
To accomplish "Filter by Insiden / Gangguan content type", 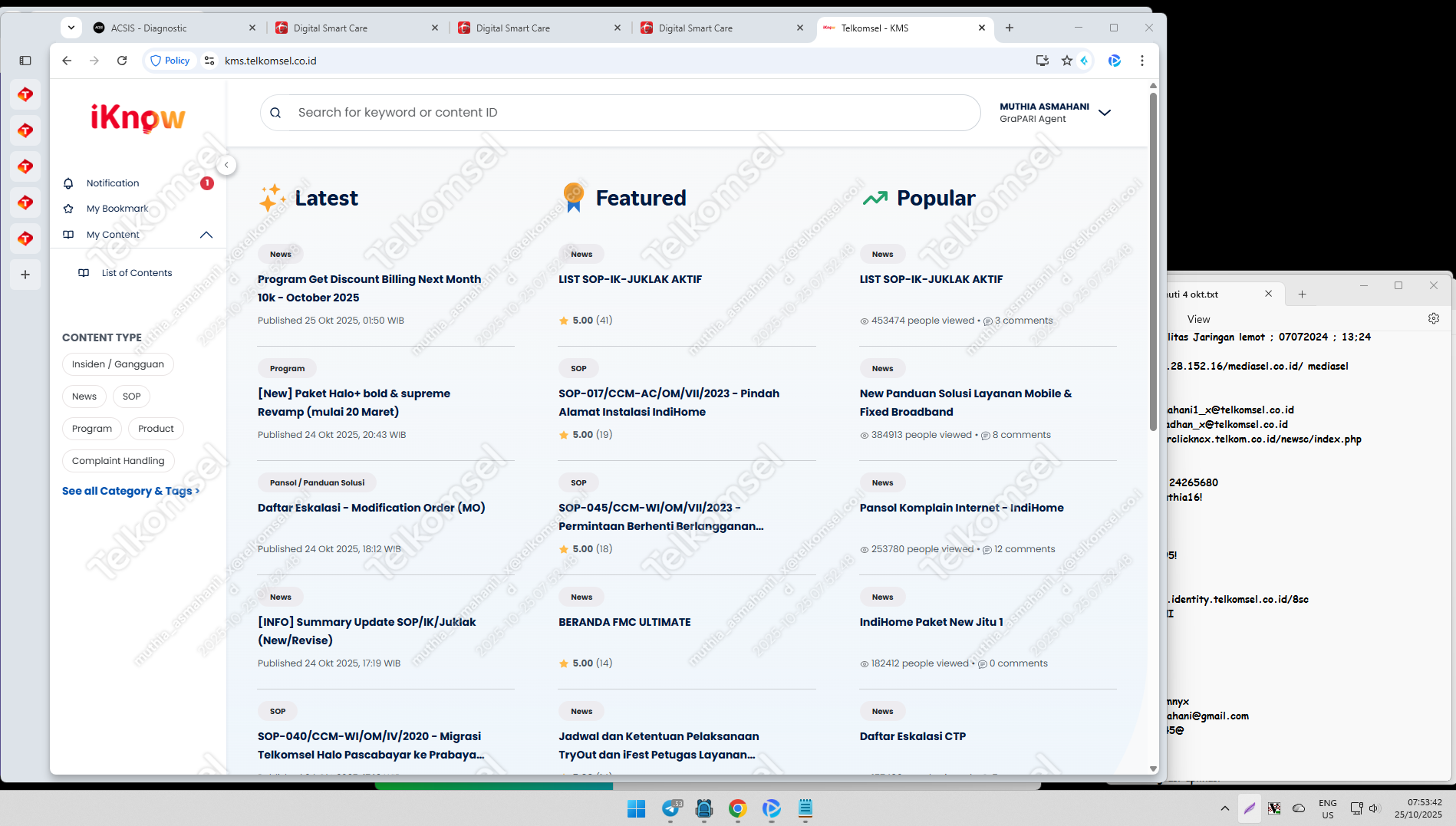I will point(118,364).
